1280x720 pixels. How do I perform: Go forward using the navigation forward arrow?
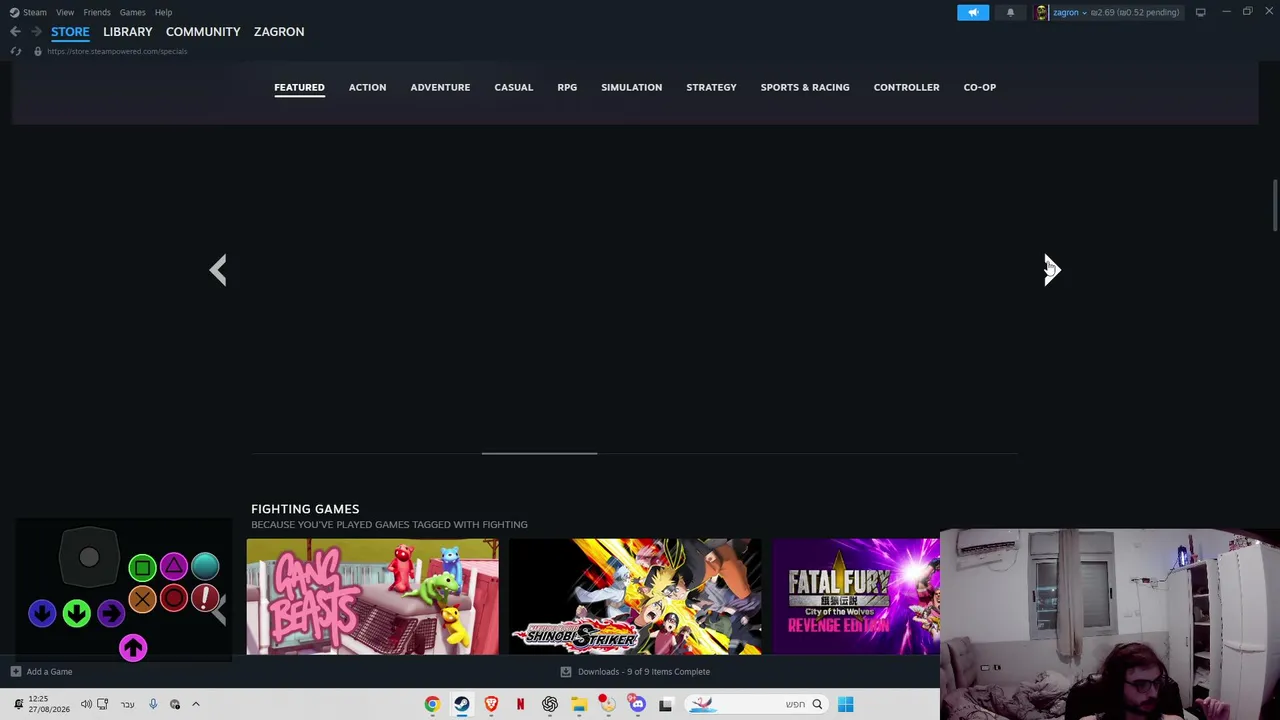point(36,32)
